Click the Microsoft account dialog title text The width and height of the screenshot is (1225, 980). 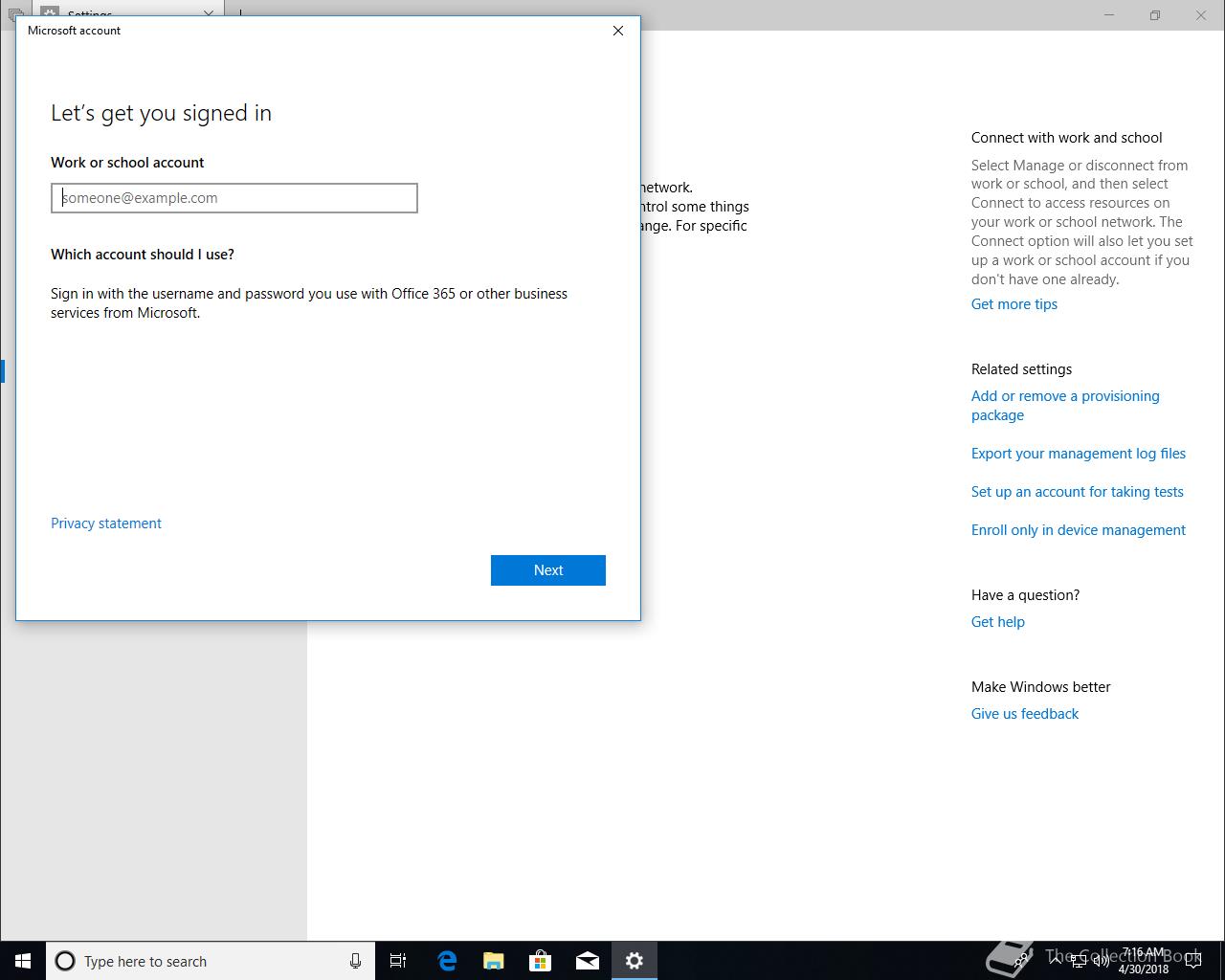[75, 31]
